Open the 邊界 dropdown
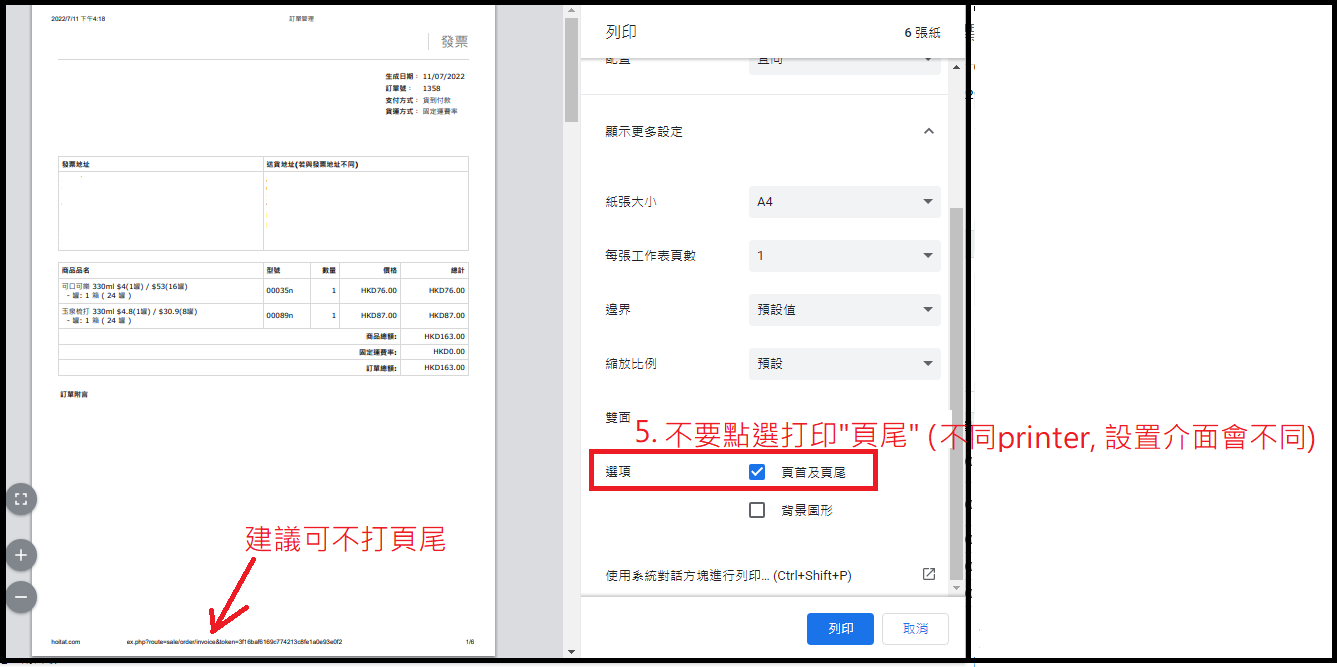The image size is (1337, 667). click(x=844, y=310)
